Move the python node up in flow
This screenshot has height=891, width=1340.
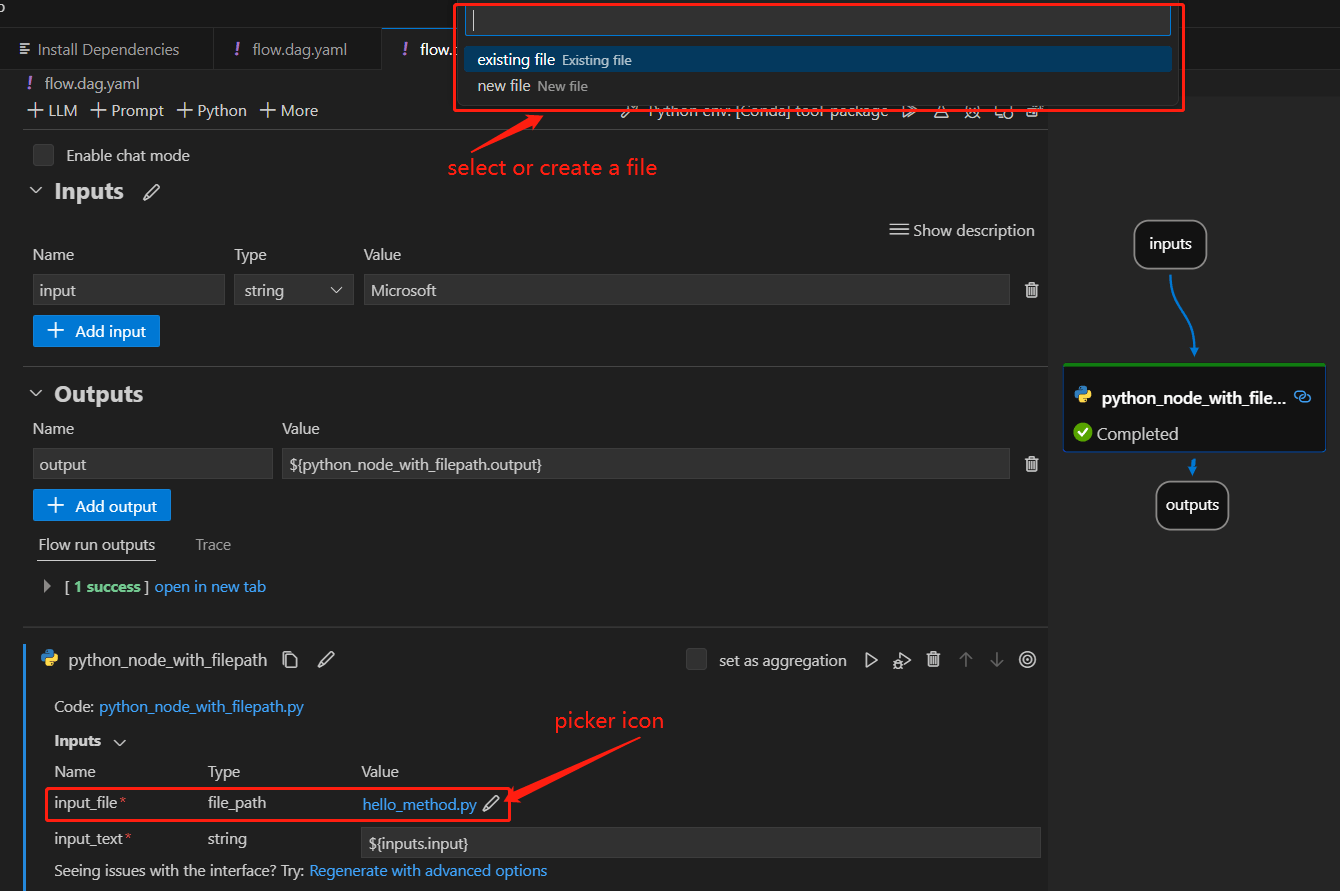965,659
